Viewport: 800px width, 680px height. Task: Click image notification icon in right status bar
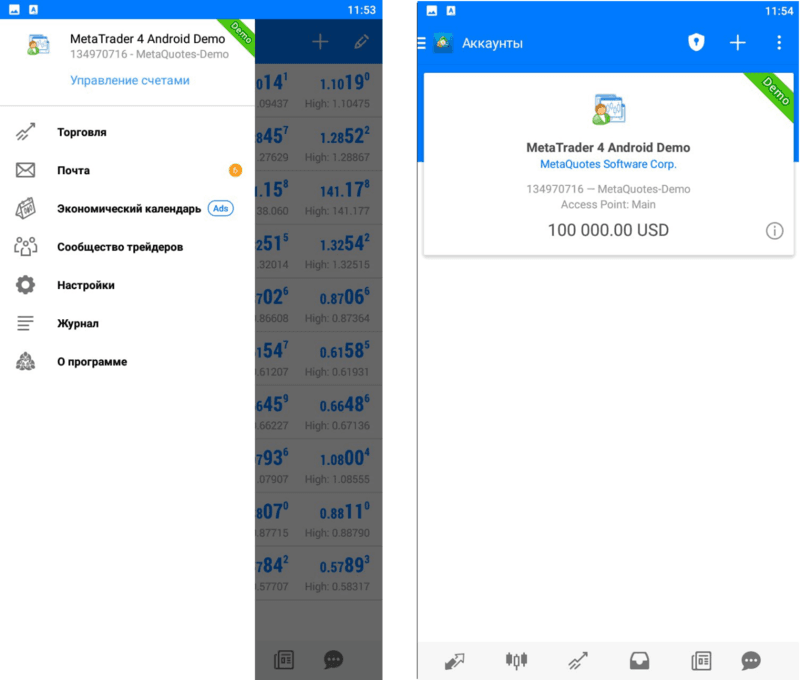[432, 11]
